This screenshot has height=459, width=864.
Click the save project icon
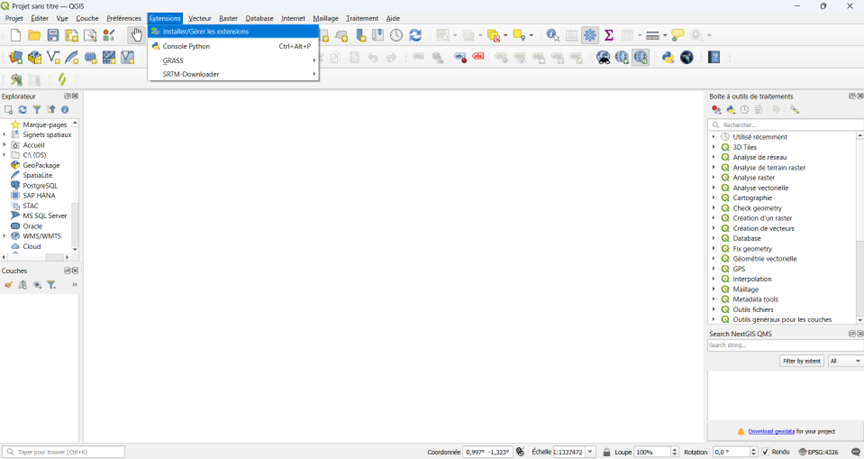53,36
